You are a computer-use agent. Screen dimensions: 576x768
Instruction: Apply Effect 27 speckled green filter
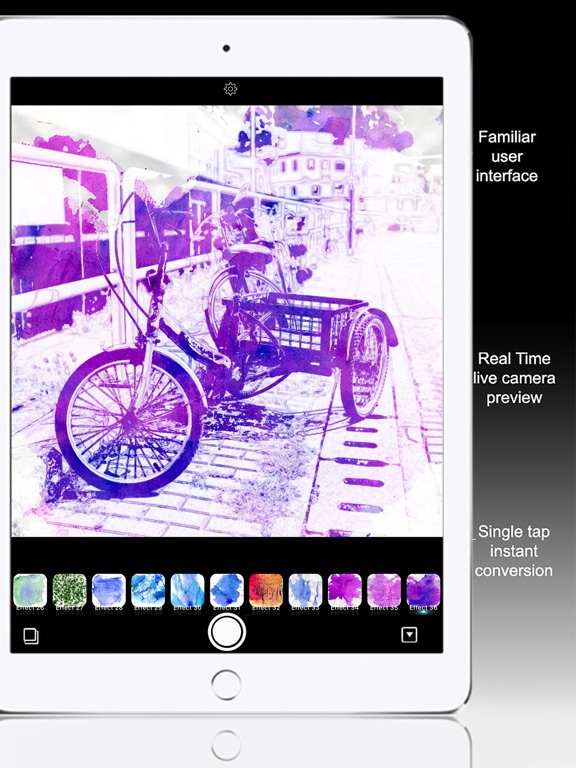70,591
